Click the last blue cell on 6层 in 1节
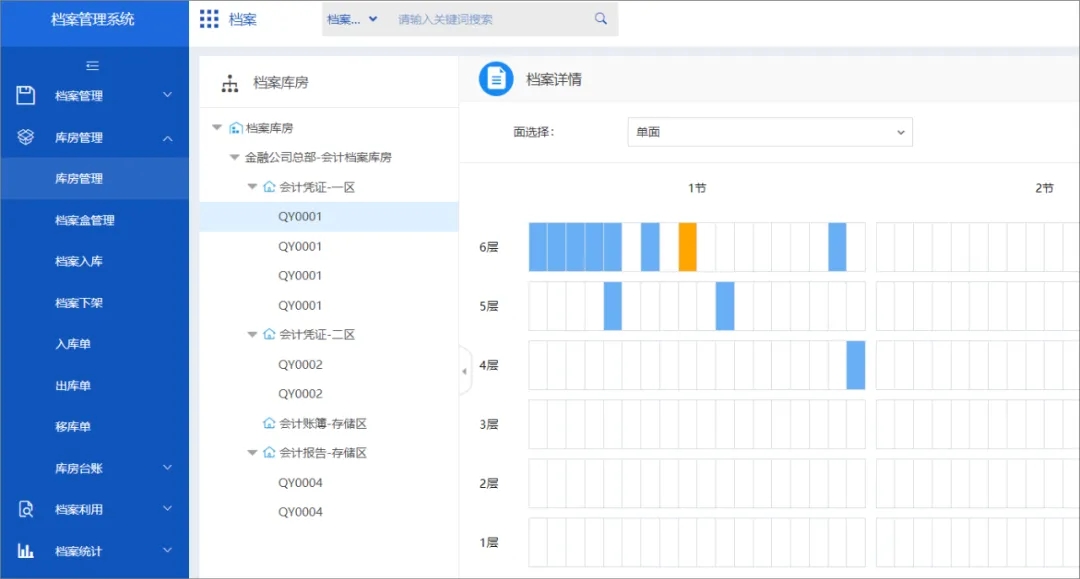This screenshot has width=1080, height=579. point(837,246)
